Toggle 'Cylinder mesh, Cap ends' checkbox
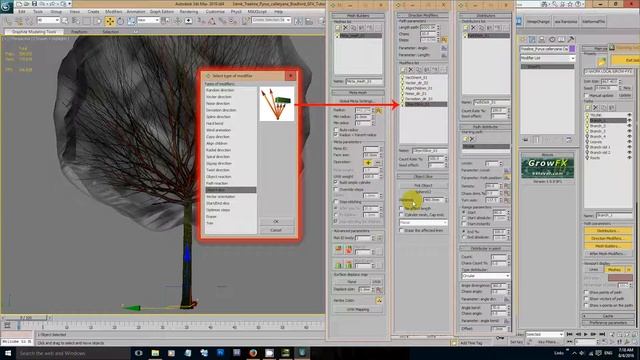 point(402,214)
